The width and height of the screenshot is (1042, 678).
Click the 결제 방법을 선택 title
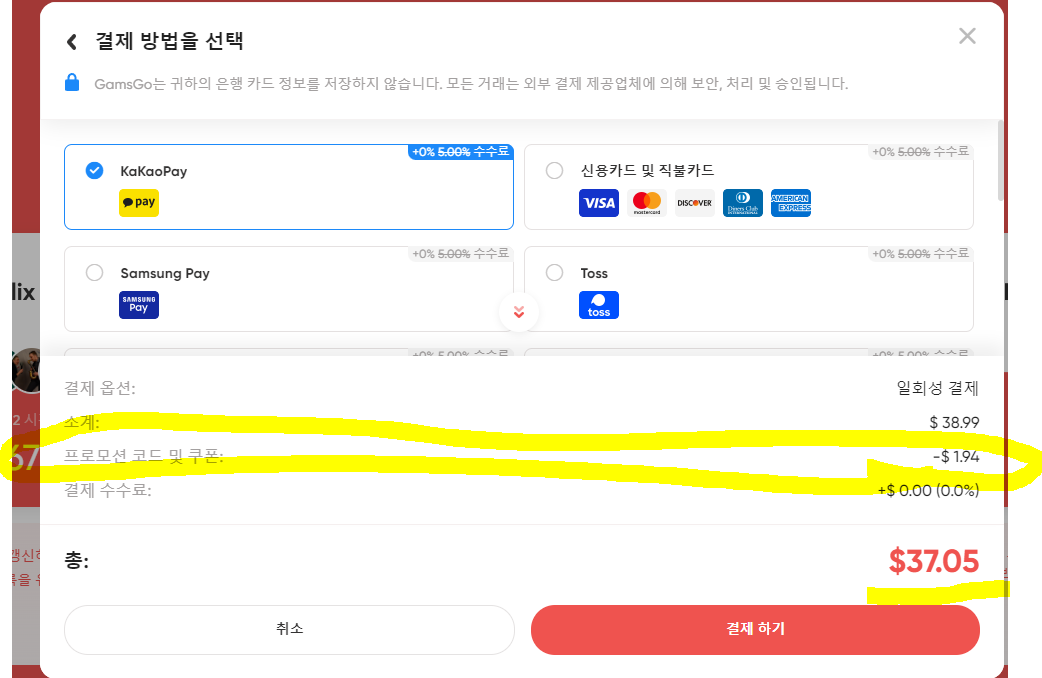[169, 41]
